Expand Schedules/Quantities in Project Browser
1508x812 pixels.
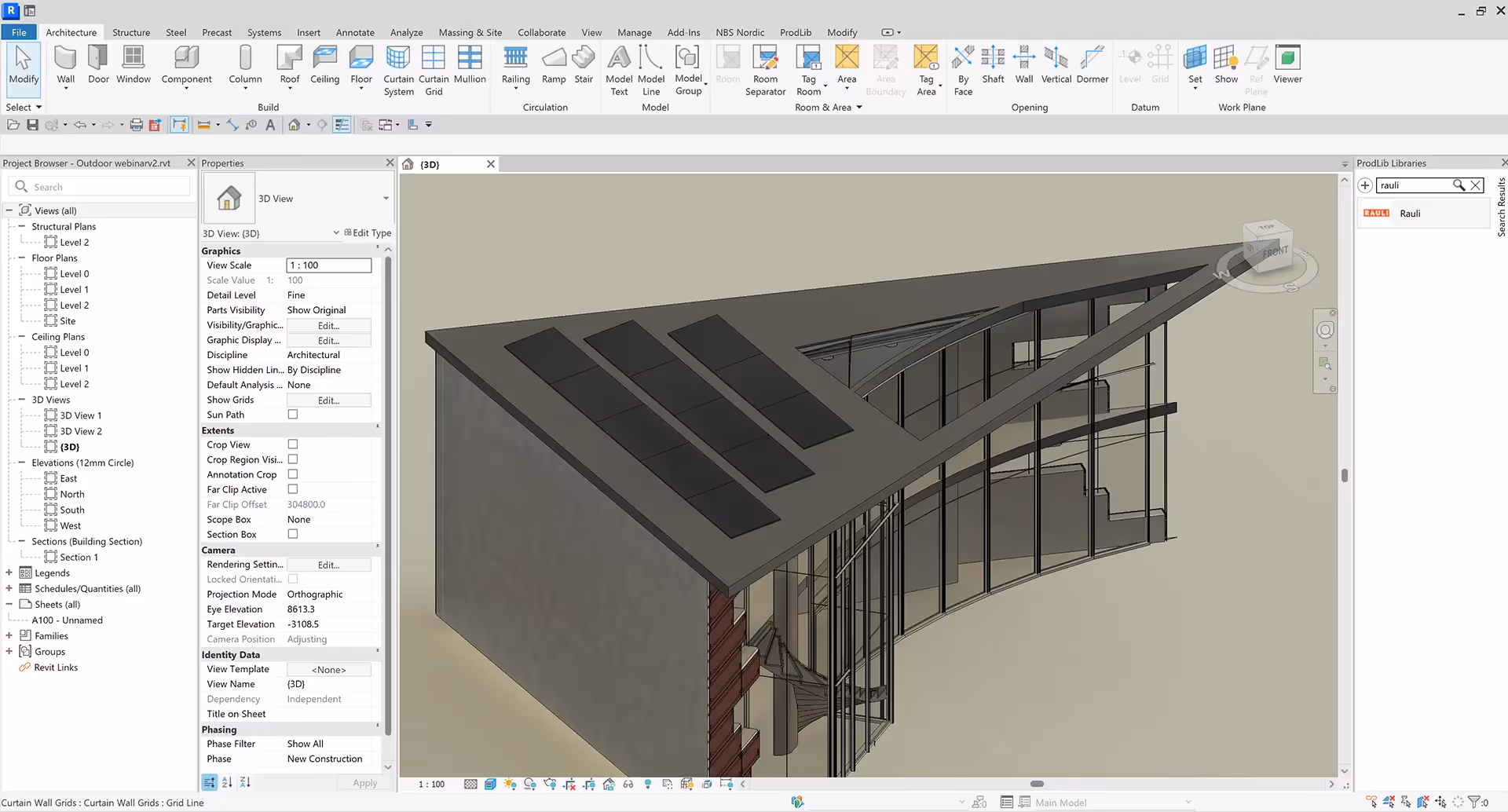click(9, 588)
